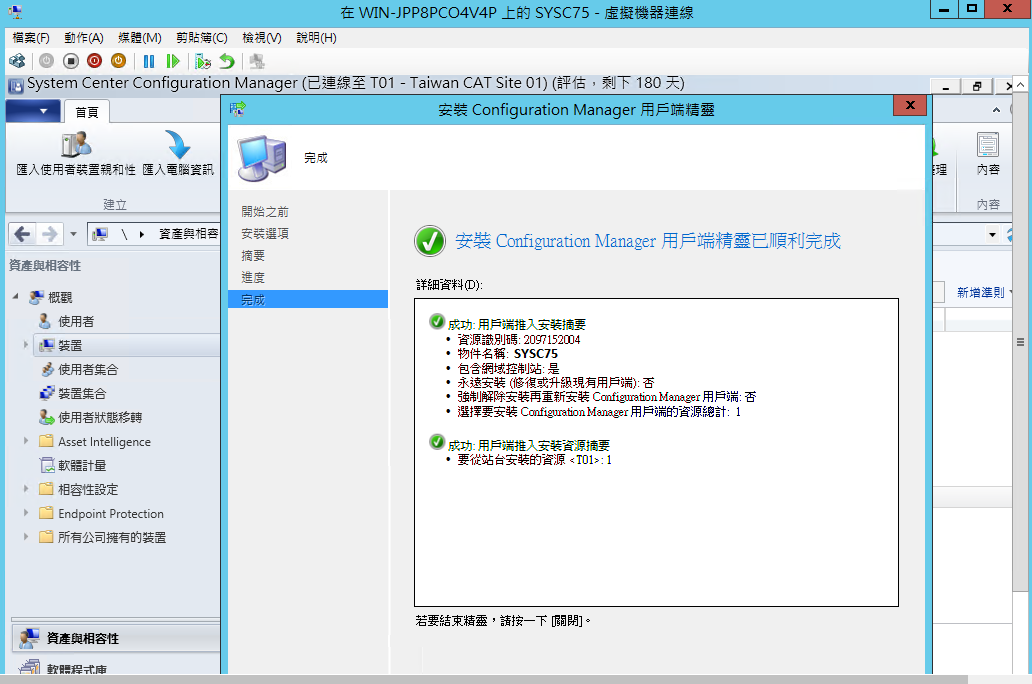Save the VM state with the orange icon
The height and width of the screenshot is (684, 1032).
[x=118, y=61]
